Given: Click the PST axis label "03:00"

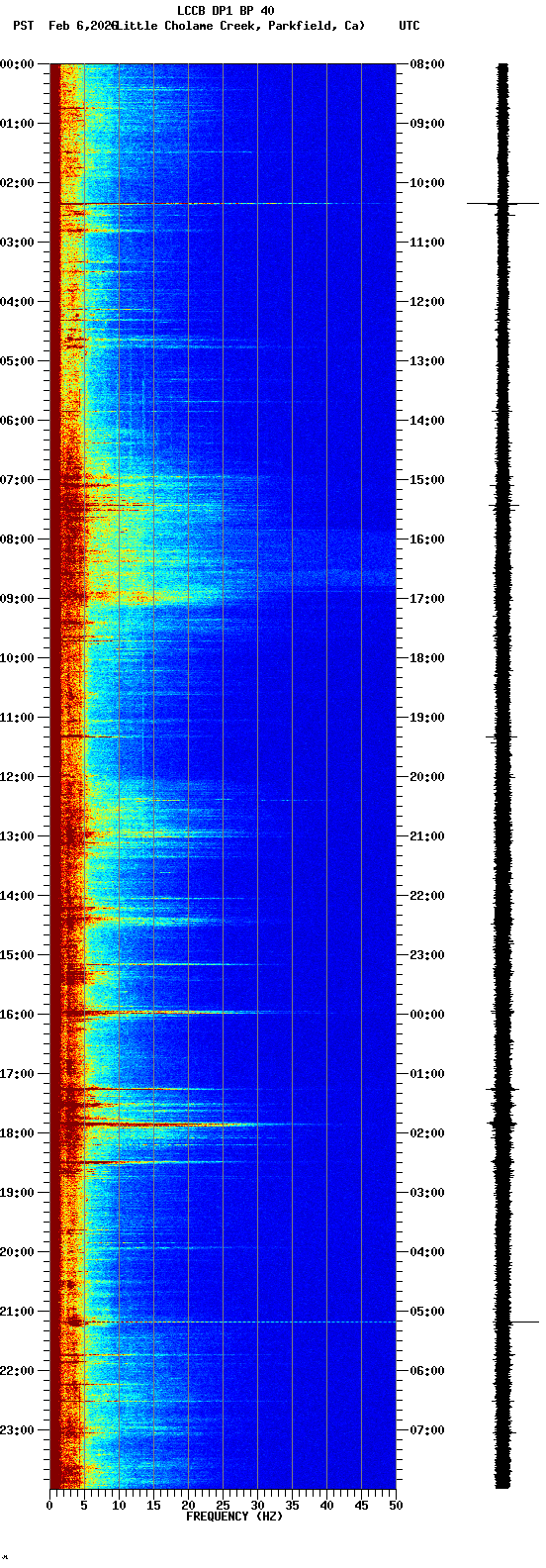Looking at the screenshot, I should click(x=16, y=243).
